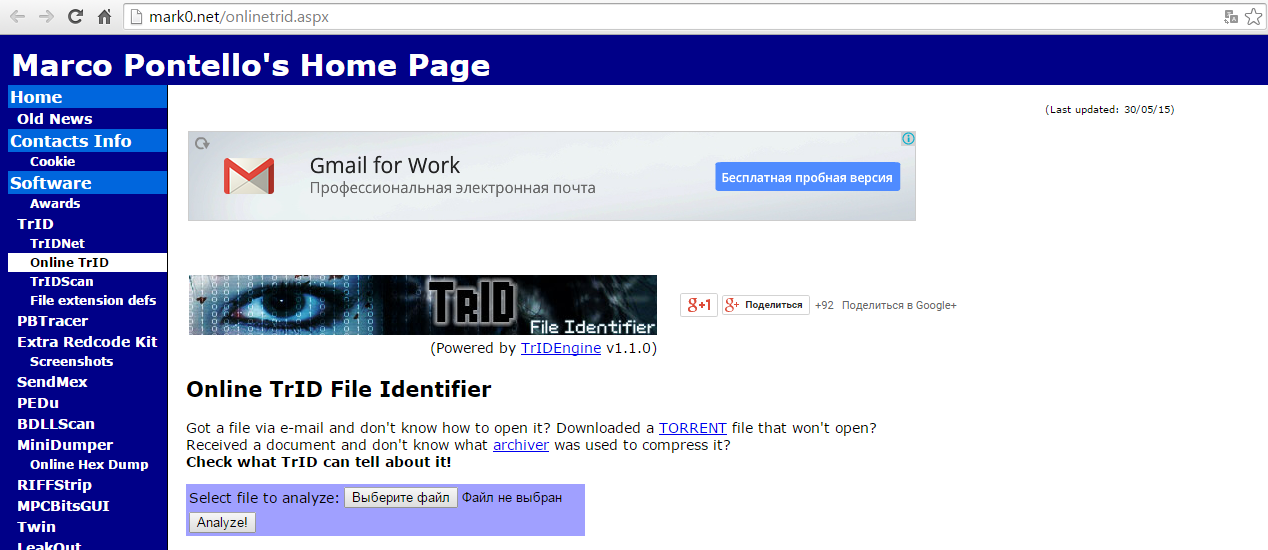Click the ad info icon on the banner
The width and height of the screenshot is (1268, 550).
click(x=908, y=139)
